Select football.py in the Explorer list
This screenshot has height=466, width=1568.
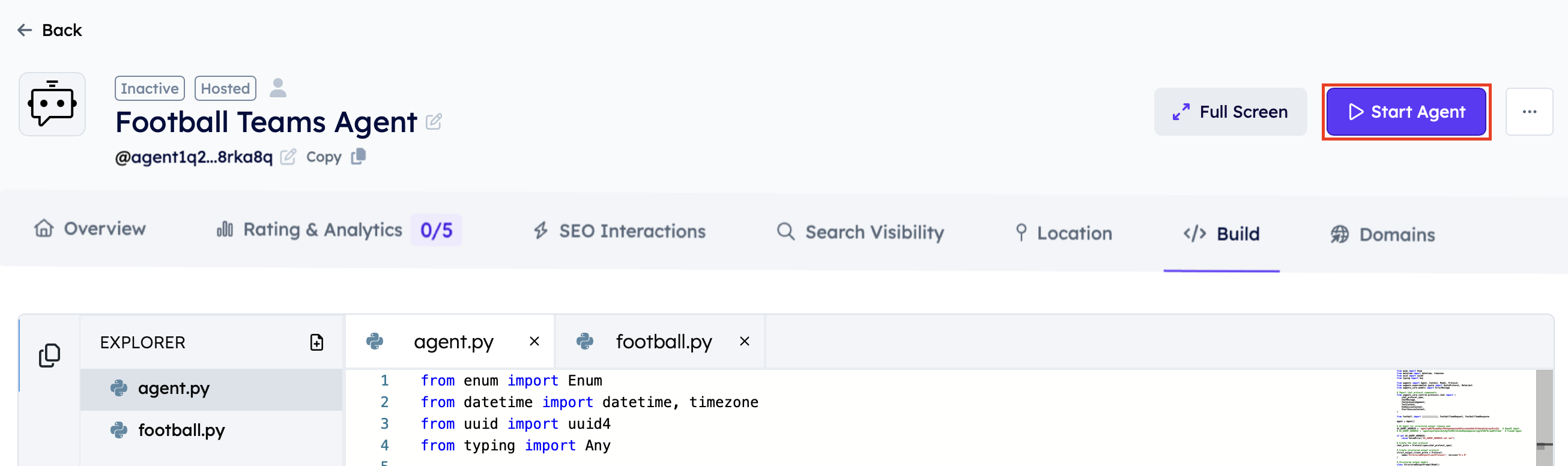point(181,430)
